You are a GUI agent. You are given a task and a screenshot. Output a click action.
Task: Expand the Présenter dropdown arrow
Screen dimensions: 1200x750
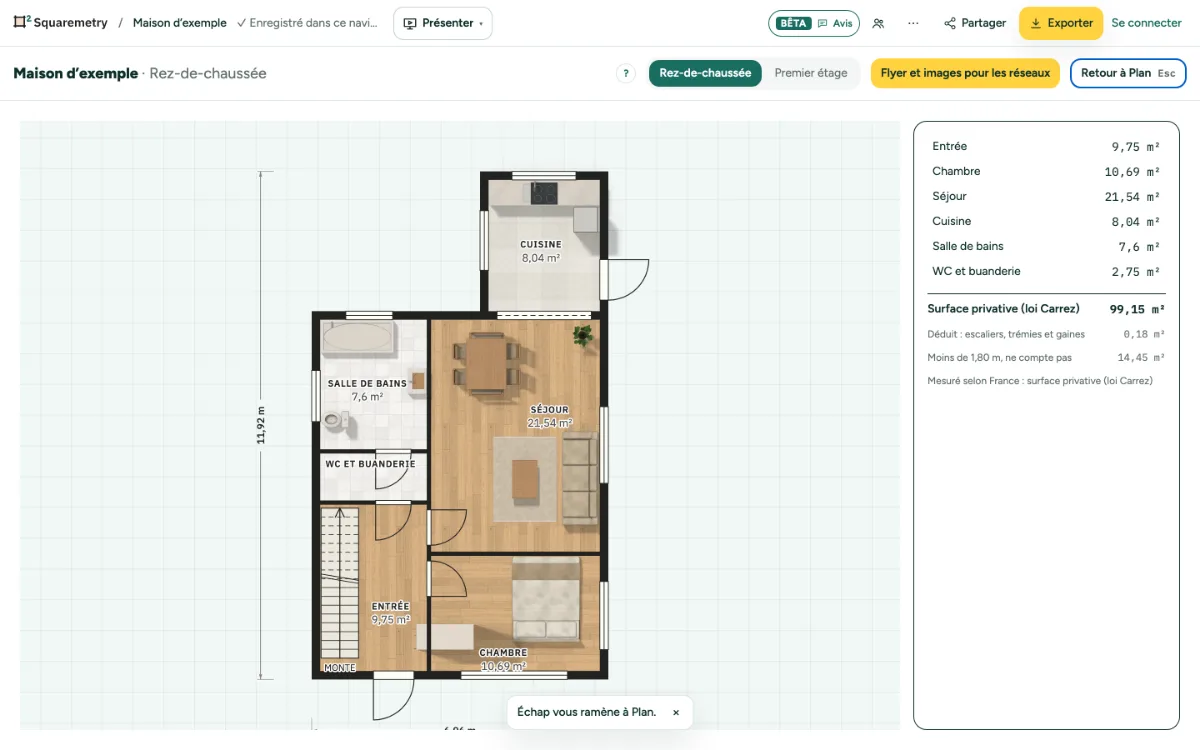[481, 24]
